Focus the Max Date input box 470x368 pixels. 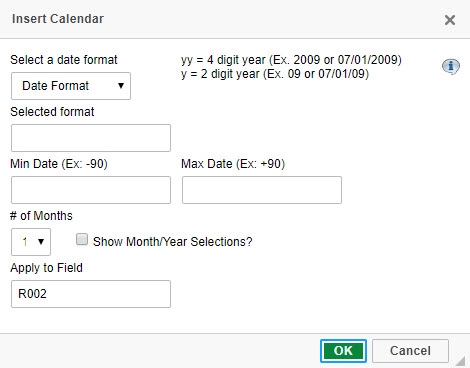(262, 190)
